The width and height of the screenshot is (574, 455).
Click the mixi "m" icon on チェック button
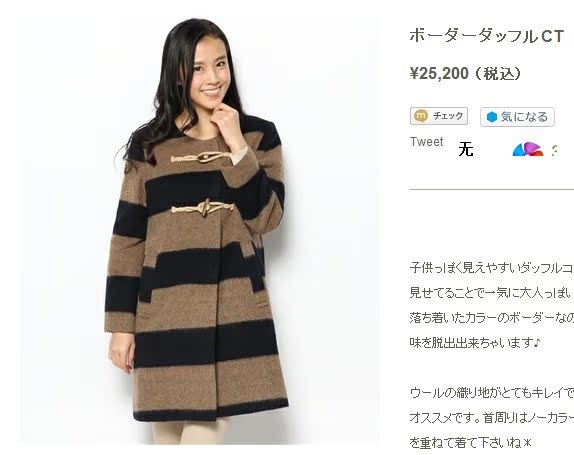421,116
